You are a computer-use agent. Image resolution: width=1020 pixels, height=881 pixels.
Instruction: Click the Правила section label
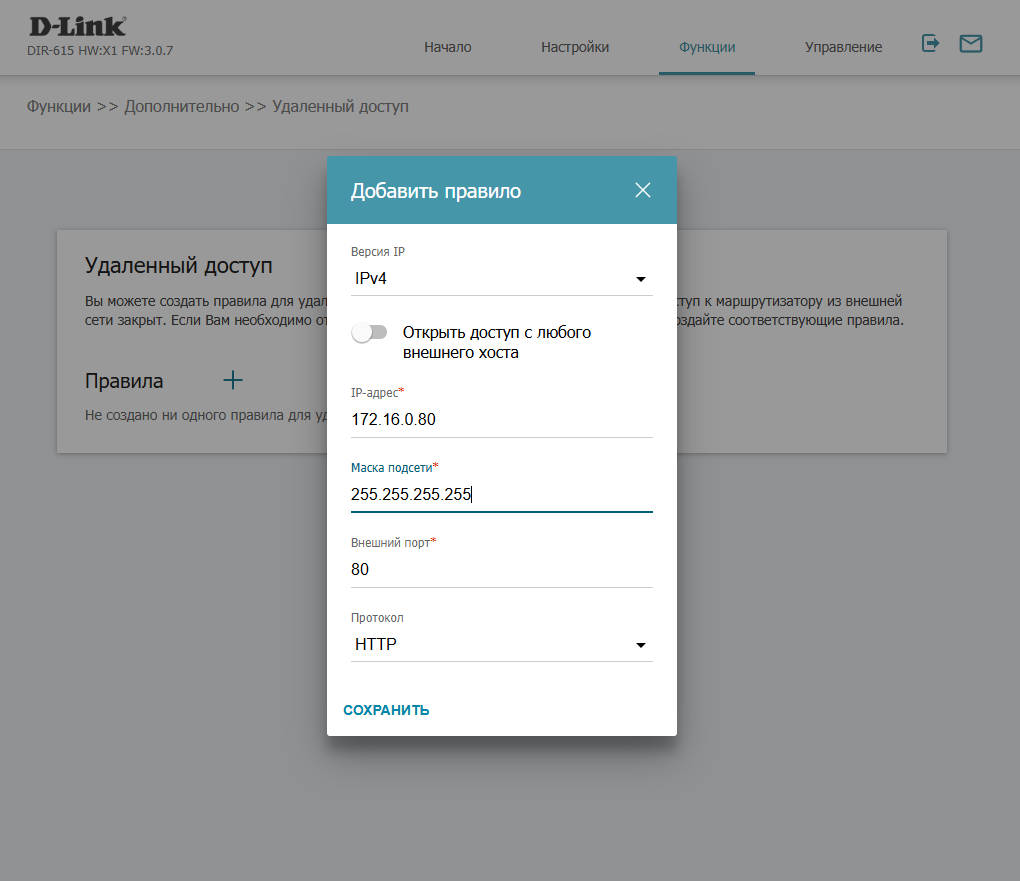(x=124, y=381)
